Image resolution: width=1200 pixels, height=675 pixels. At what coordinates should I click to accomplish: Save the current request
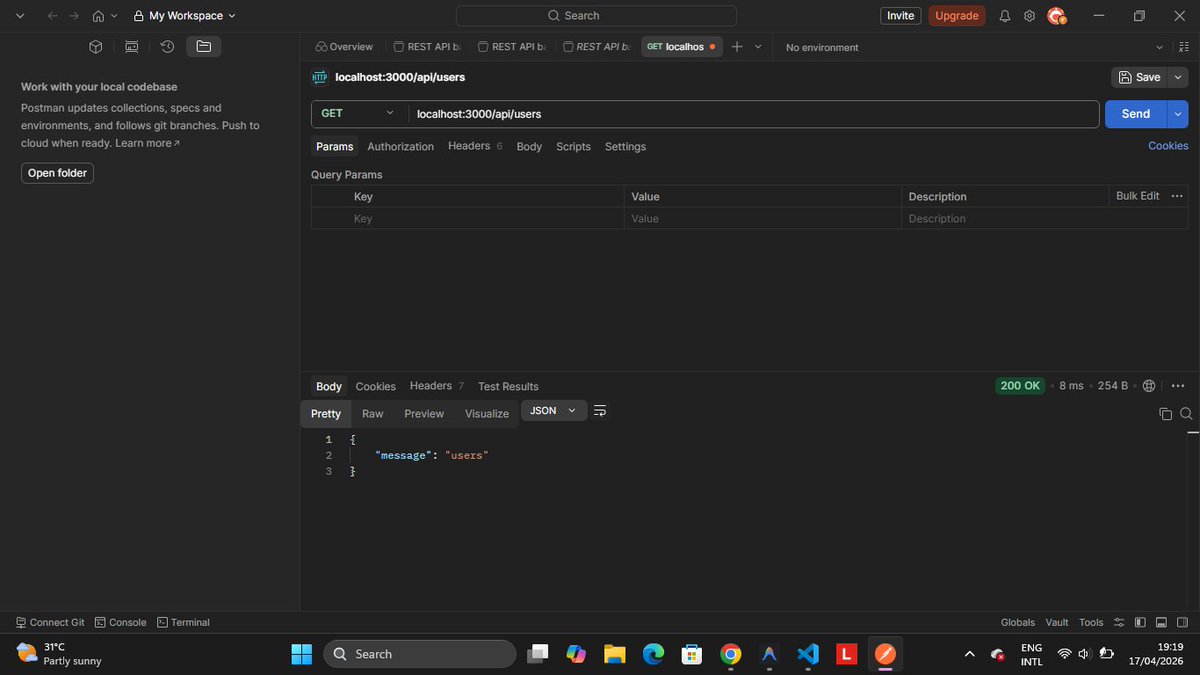coord(1140,77)
